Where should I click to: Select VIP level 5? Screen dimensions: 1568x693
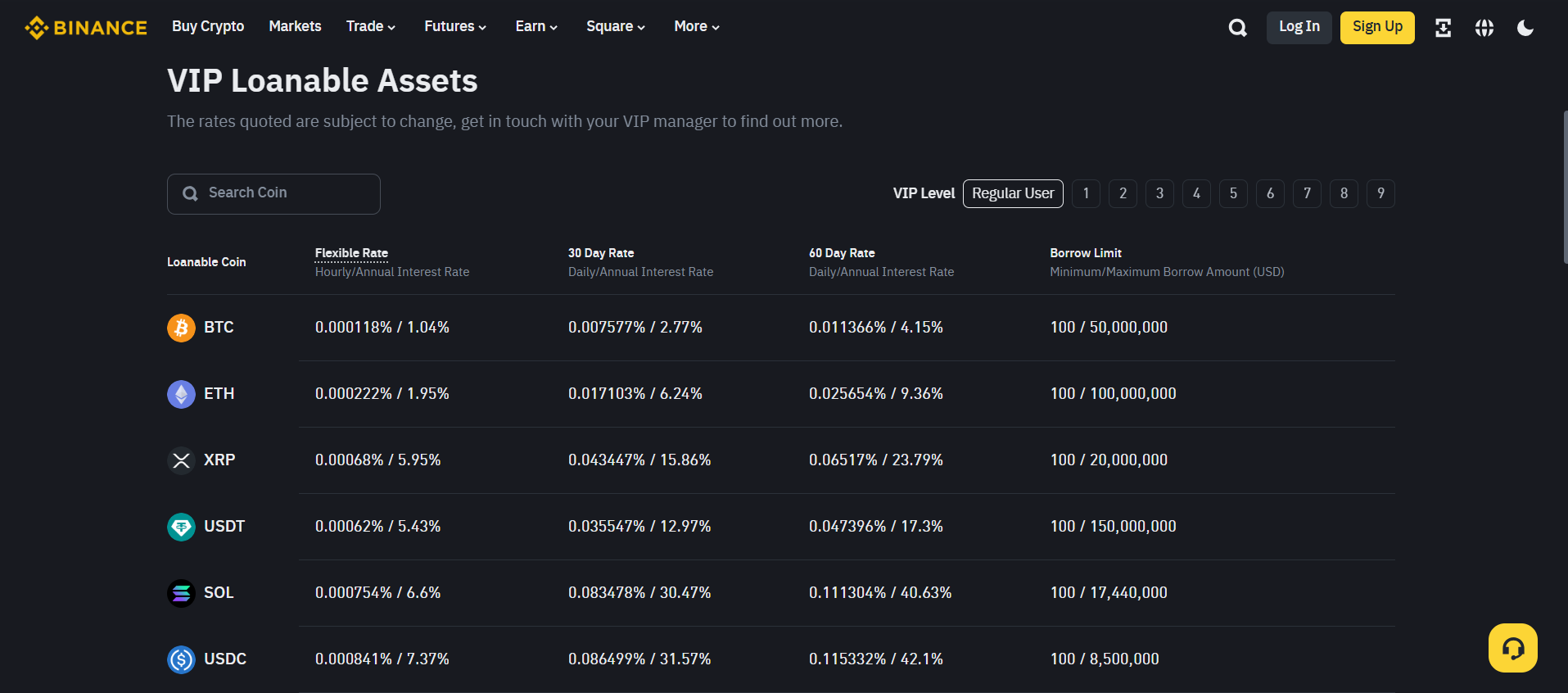1233,193
